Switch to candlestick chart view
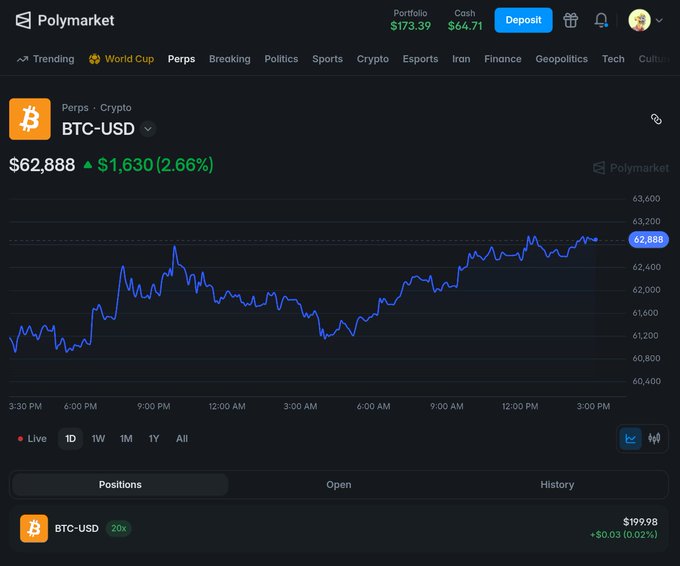Image resolution: width=680 pixels, height=566 pixels. tap(654, 438)
